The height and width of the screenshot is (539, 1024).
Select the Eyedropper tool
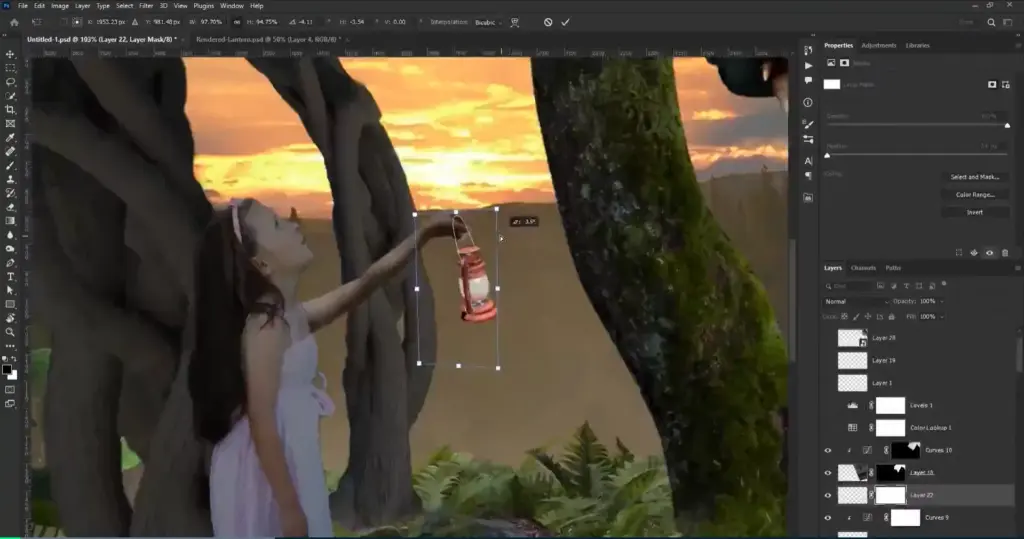10,138
